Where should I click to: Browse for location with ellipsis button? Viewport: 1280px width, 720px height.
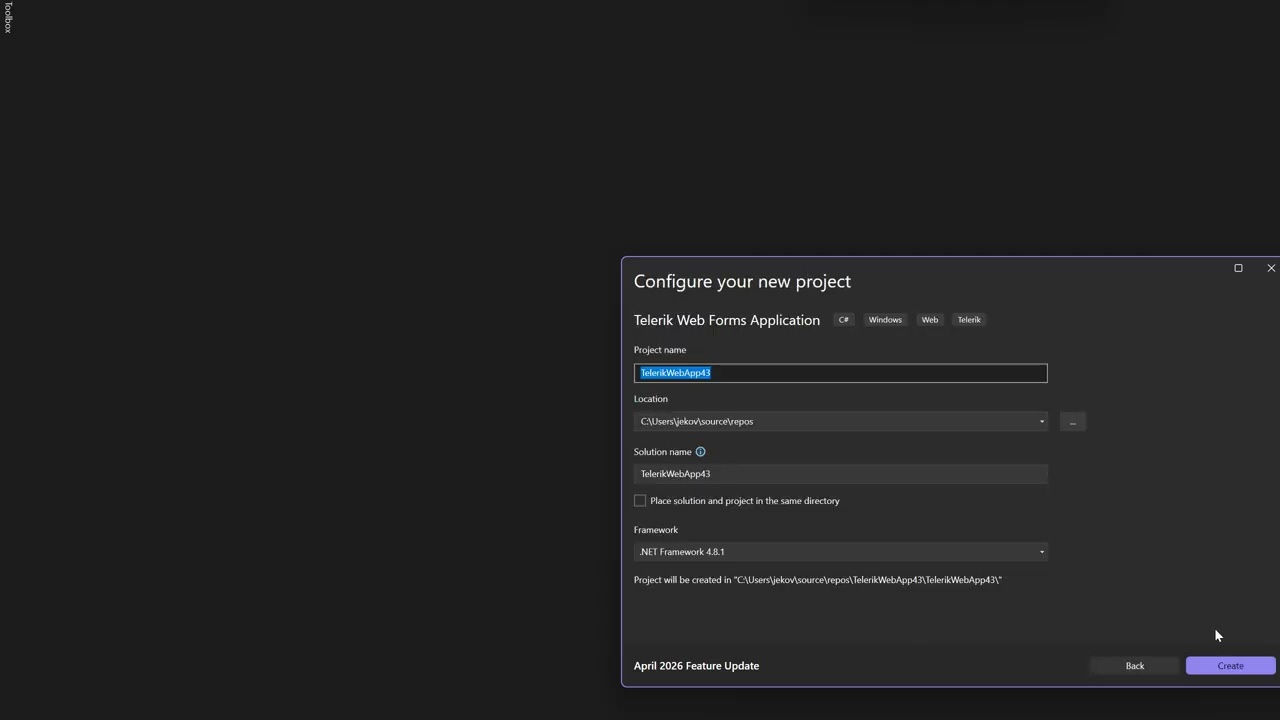click(1072, 422)
